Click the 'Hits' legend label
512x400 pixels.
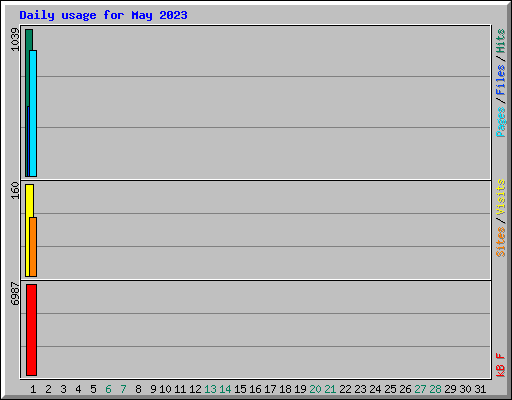(500, 41)
